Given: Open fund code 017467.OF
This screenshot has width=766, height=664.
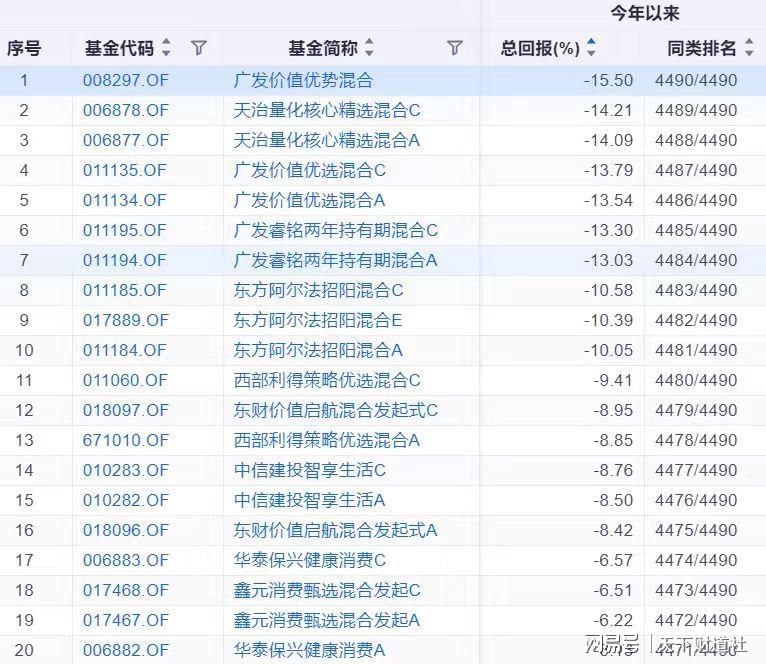Looking at the screenshot, I should click(126, 621).
